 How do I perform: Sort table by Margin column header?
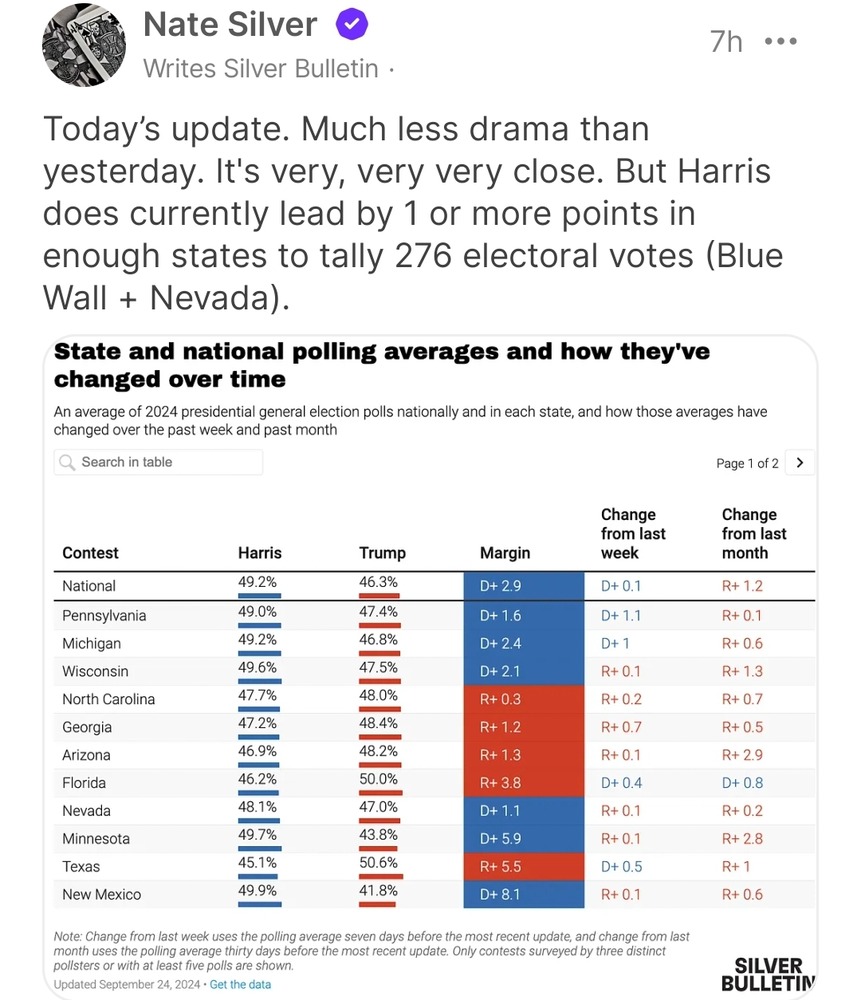coord(505,553)
